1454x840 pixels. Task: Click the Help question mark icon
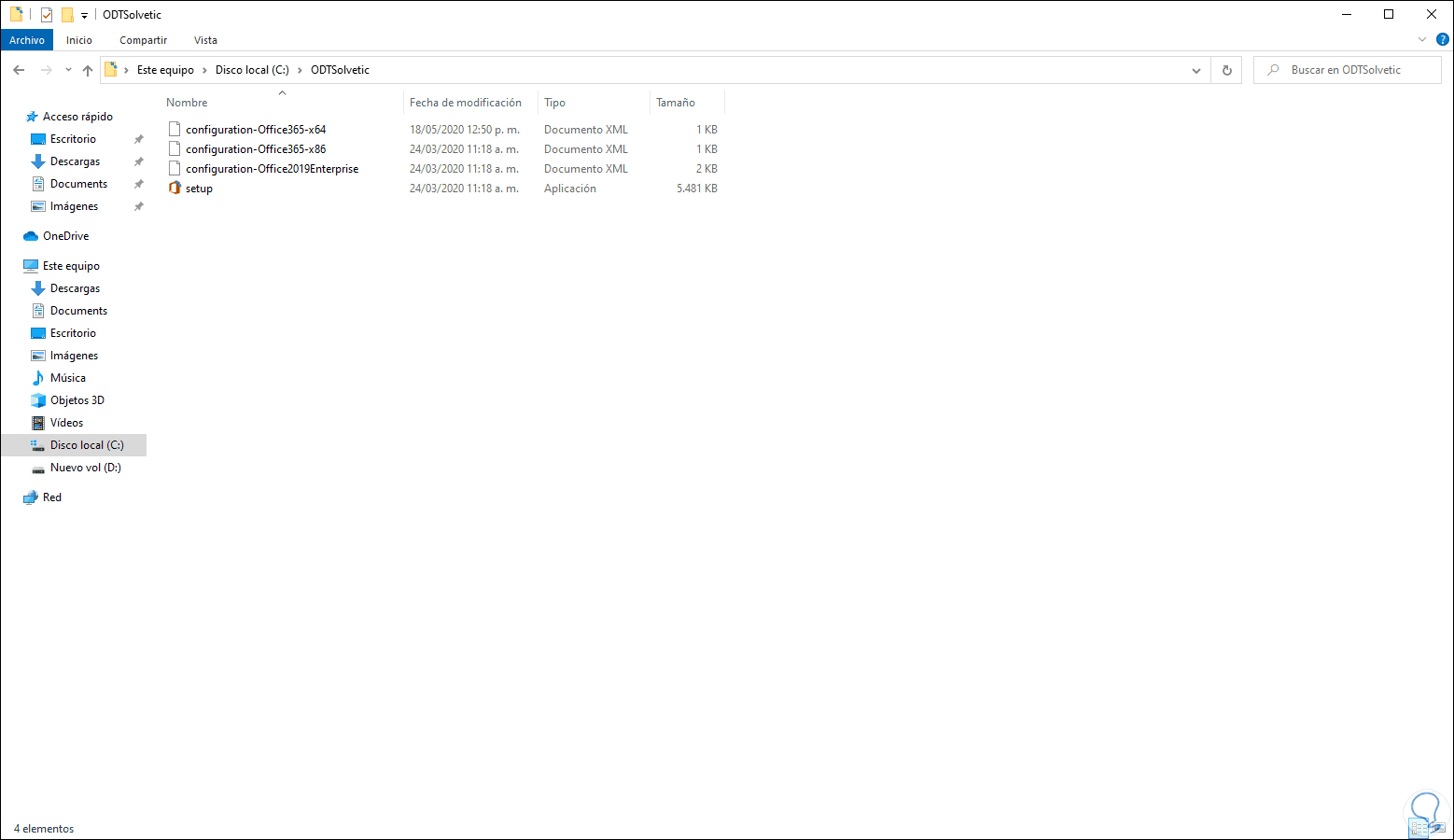[1440, 39]
